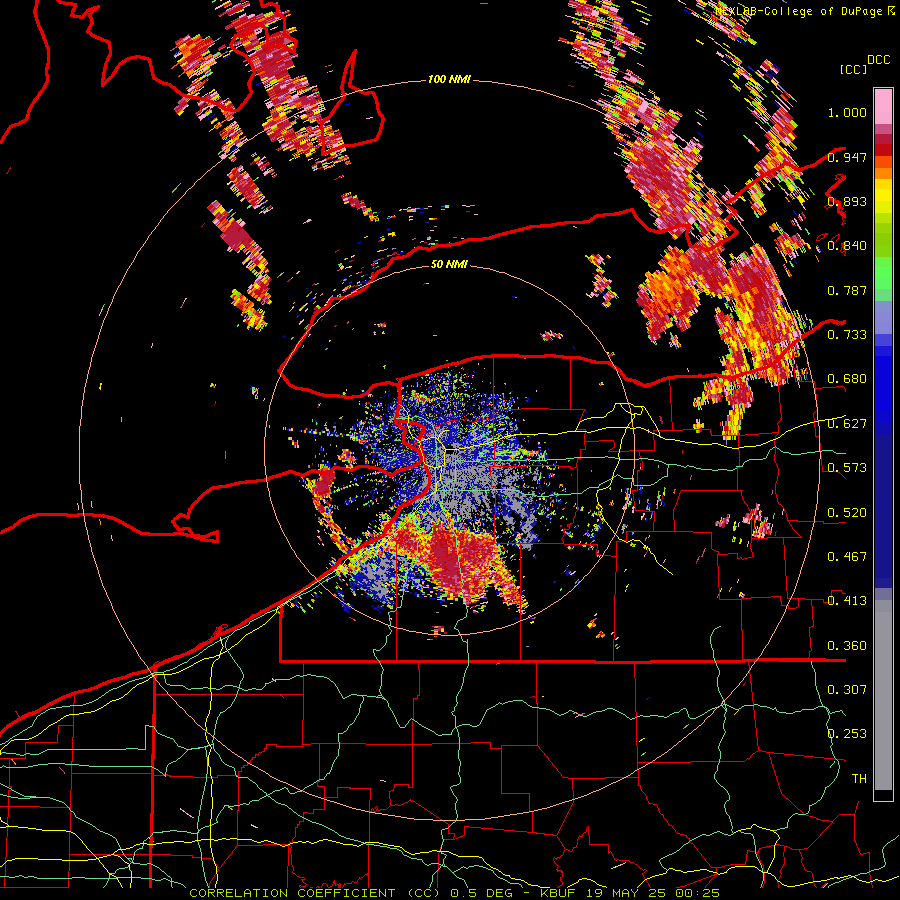Image resolution: width=900 pixels, height=900 pixels.
Task: Click the "100 NMI" range ring label
Action: point(449,79)
